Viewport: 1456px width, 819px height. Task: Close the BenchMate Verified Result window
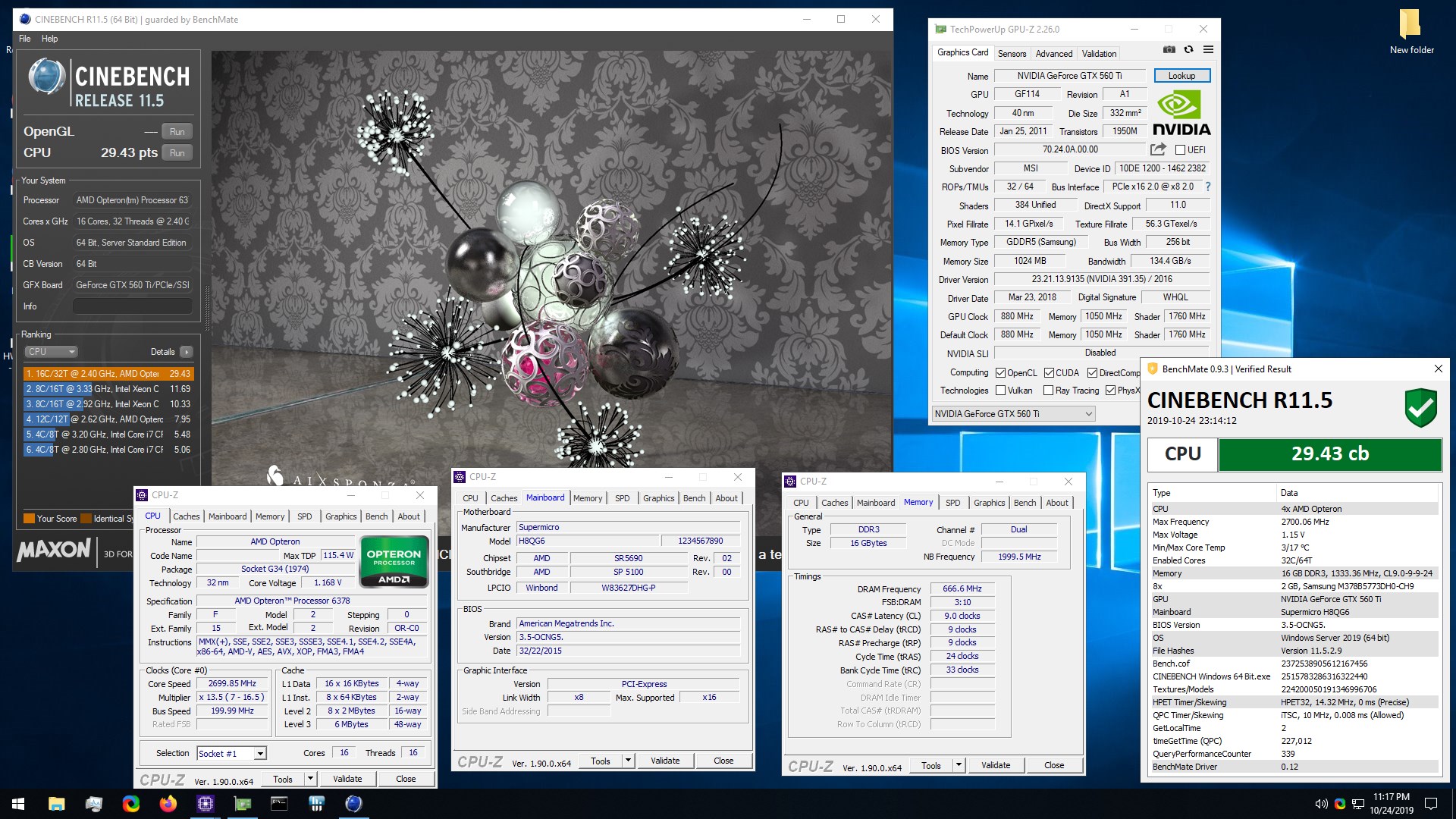(1438, 369)
